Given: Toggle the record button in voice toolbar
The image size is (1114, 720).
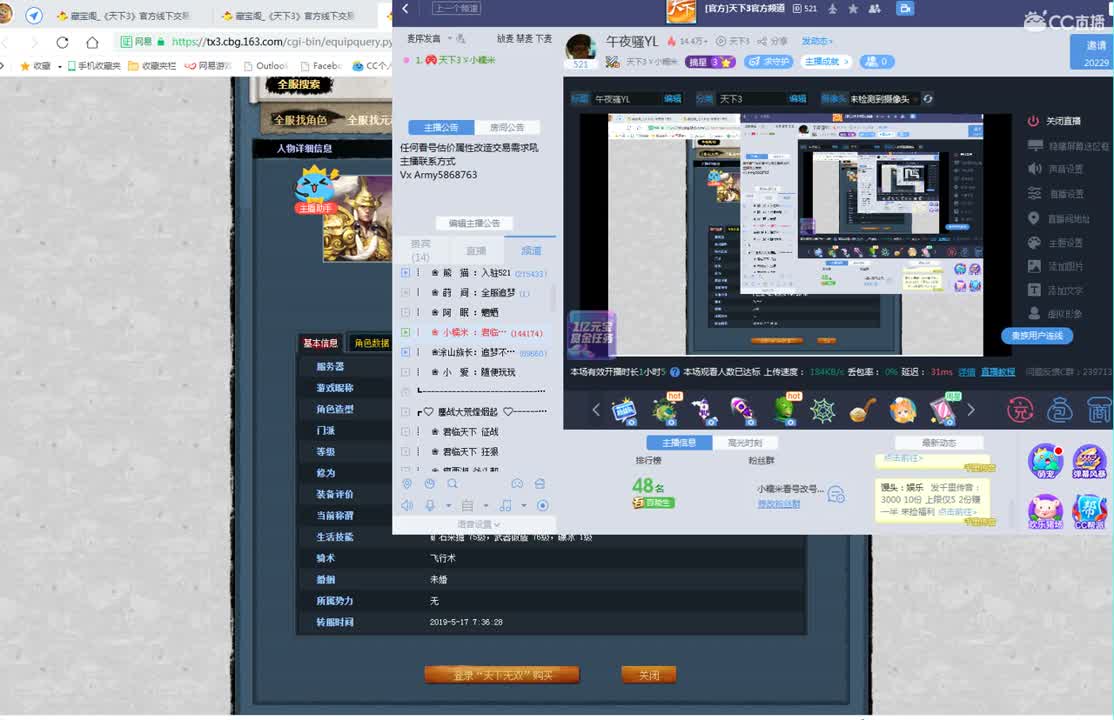Looking at the screenshot, I should click(x=542, y=505).
